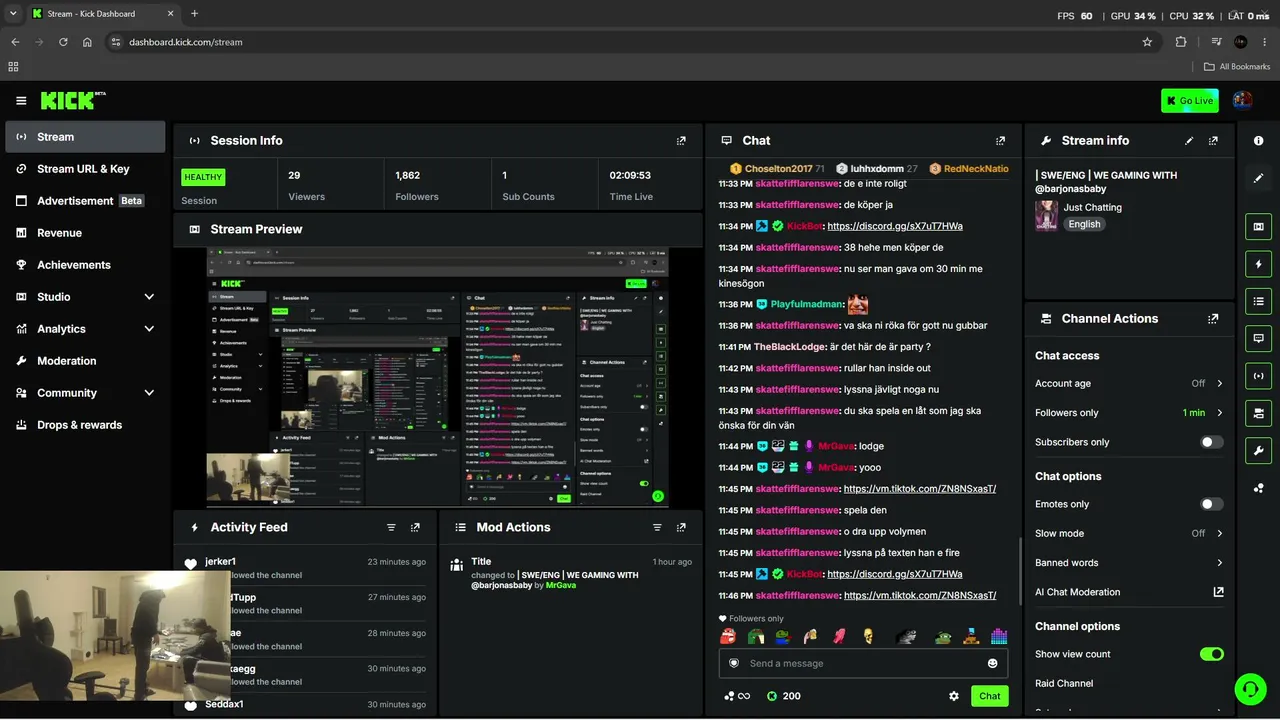
Task: Open chat settings gear icon
Action: [x=954, y=696]
